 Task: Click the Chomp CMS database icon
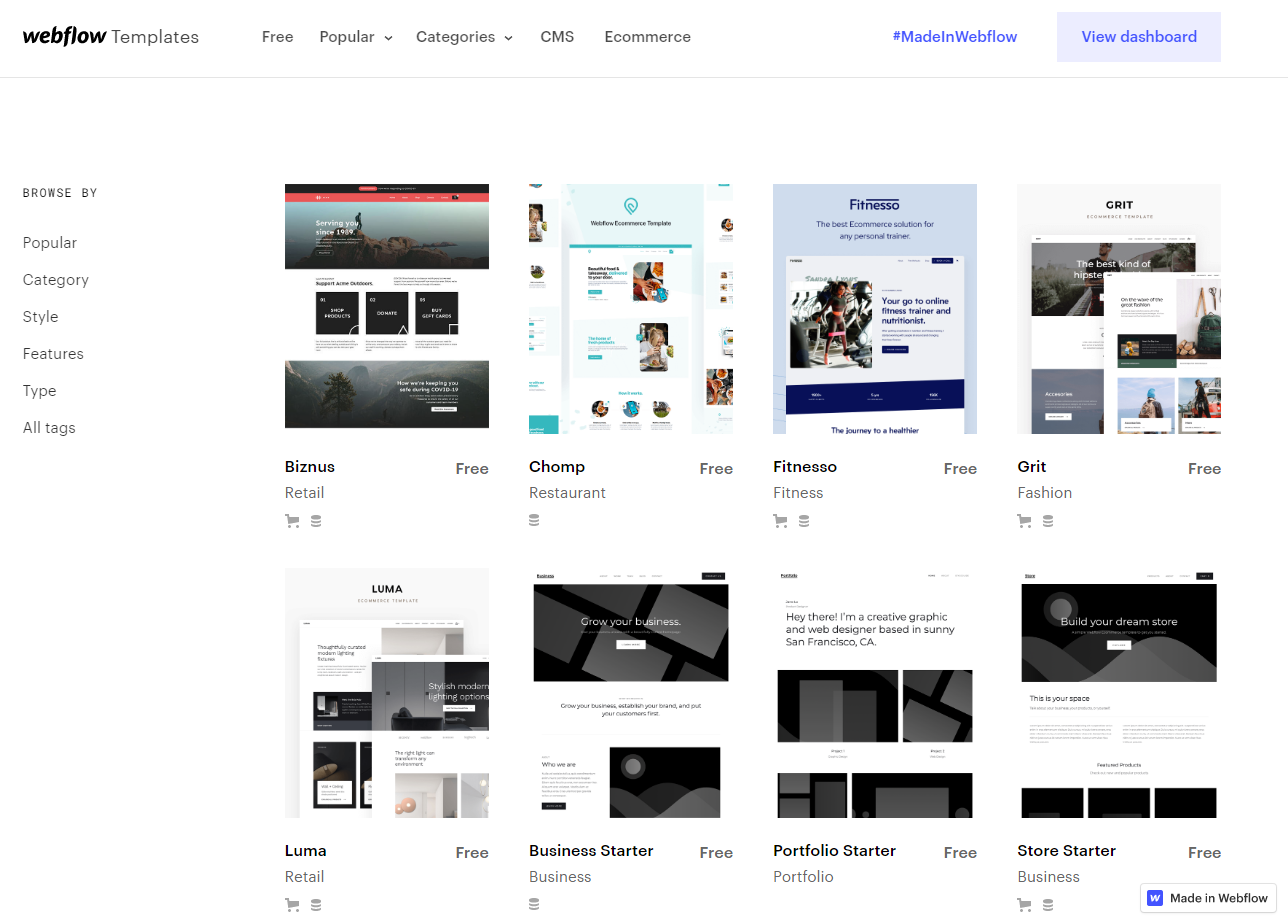click(534, 520)
